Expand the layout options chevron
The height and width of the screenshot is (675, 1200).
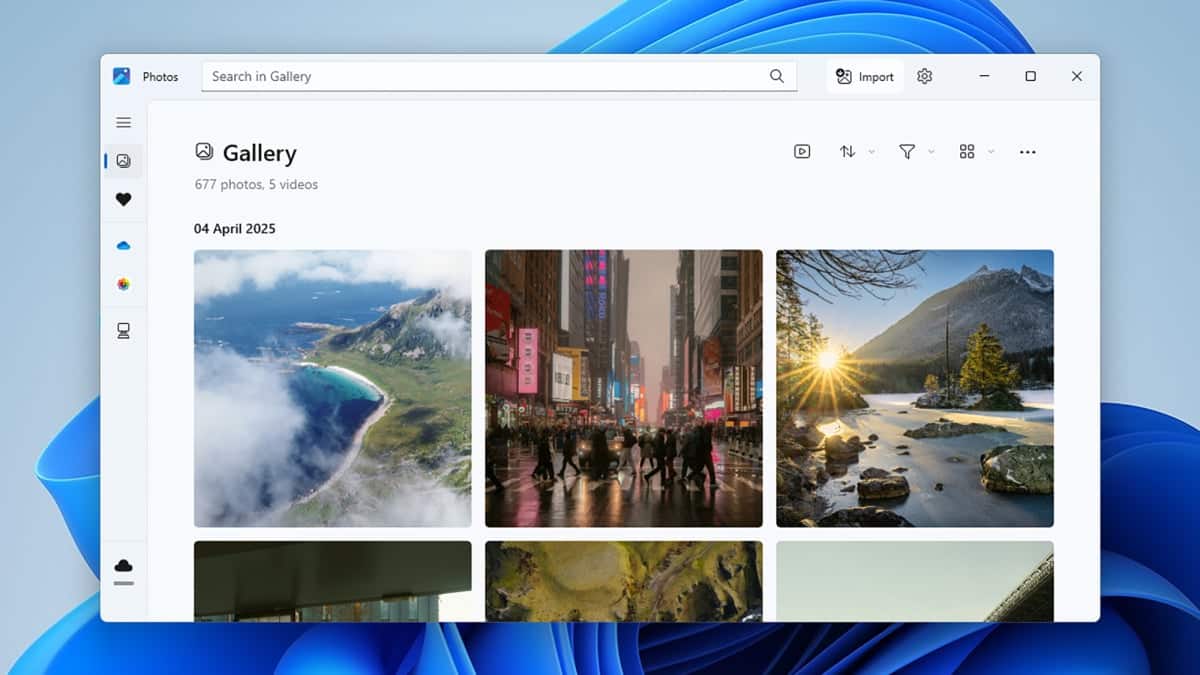tap(991, 152)
